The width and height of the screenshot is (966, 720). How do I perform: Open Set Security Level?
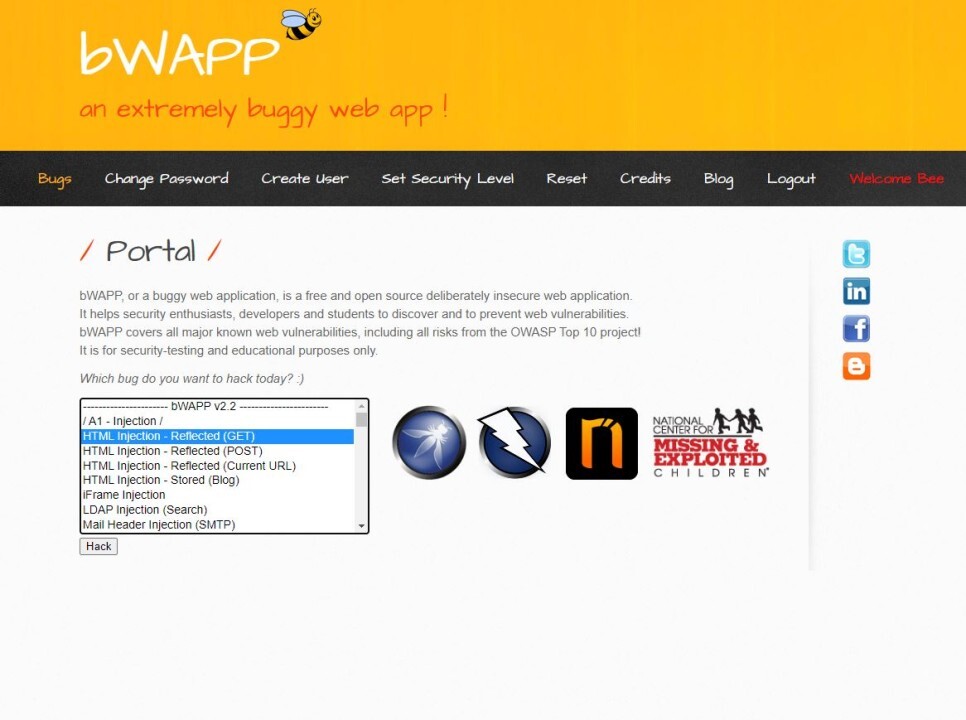tap(447, 179)
